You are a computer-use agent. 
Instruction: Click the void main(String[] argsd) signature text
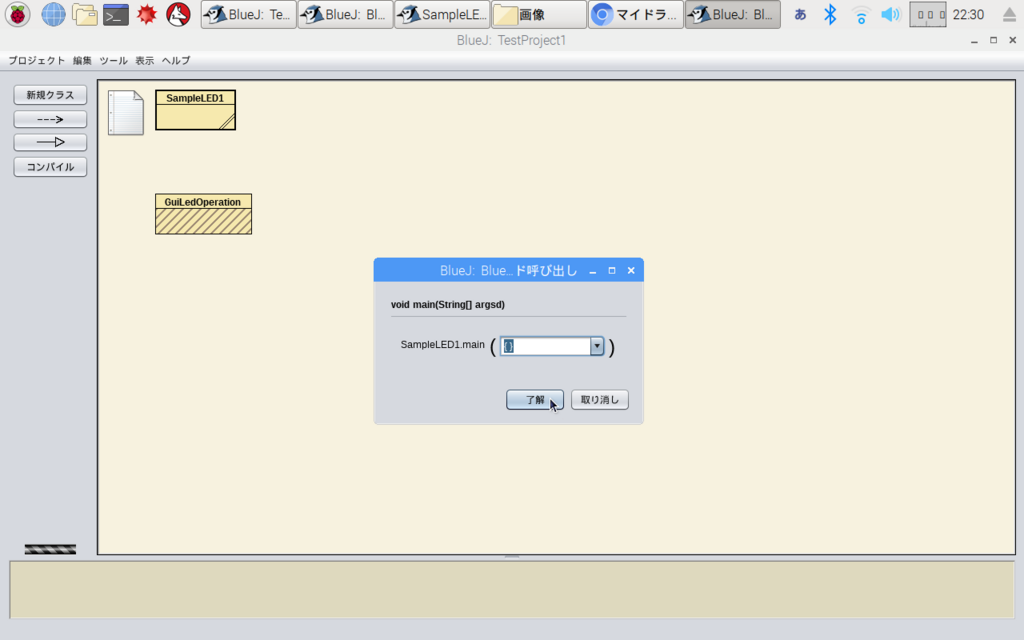(447, 304)
